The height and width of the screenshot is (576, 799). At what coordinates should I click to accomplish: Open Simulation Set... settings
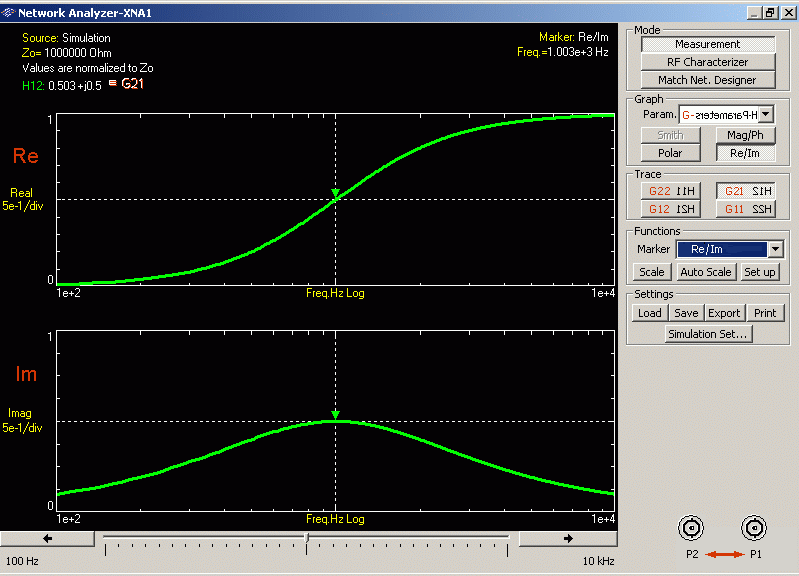point(708,334)
